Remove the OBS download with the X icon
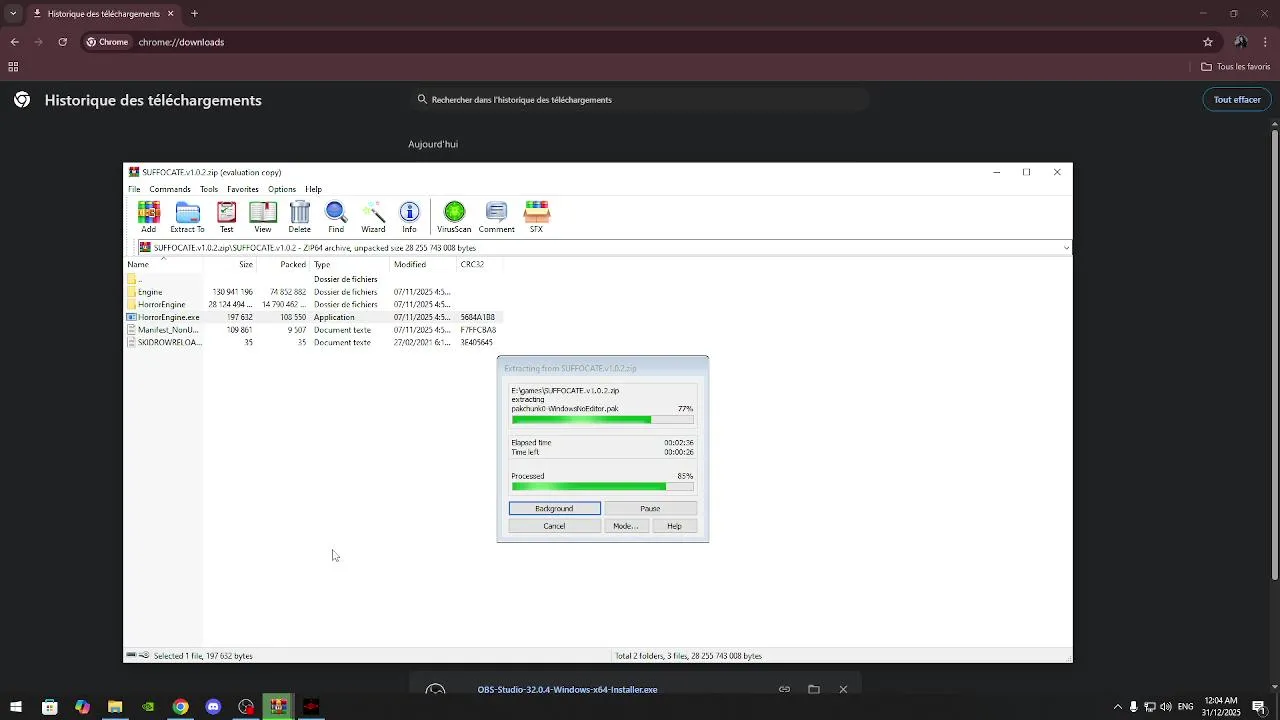This screenshot has width=1280, height=720. (843, 689)
